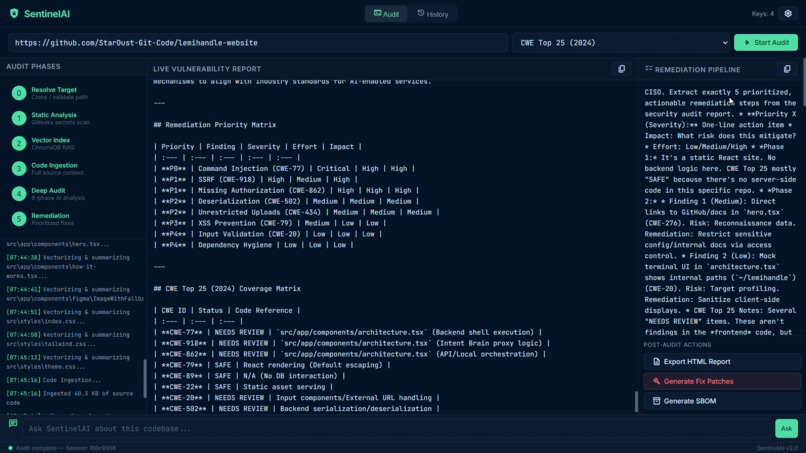Click log entry 'Ingested 40.3 KB of source code'
The image size is (806, 453).
click(70, 398)
